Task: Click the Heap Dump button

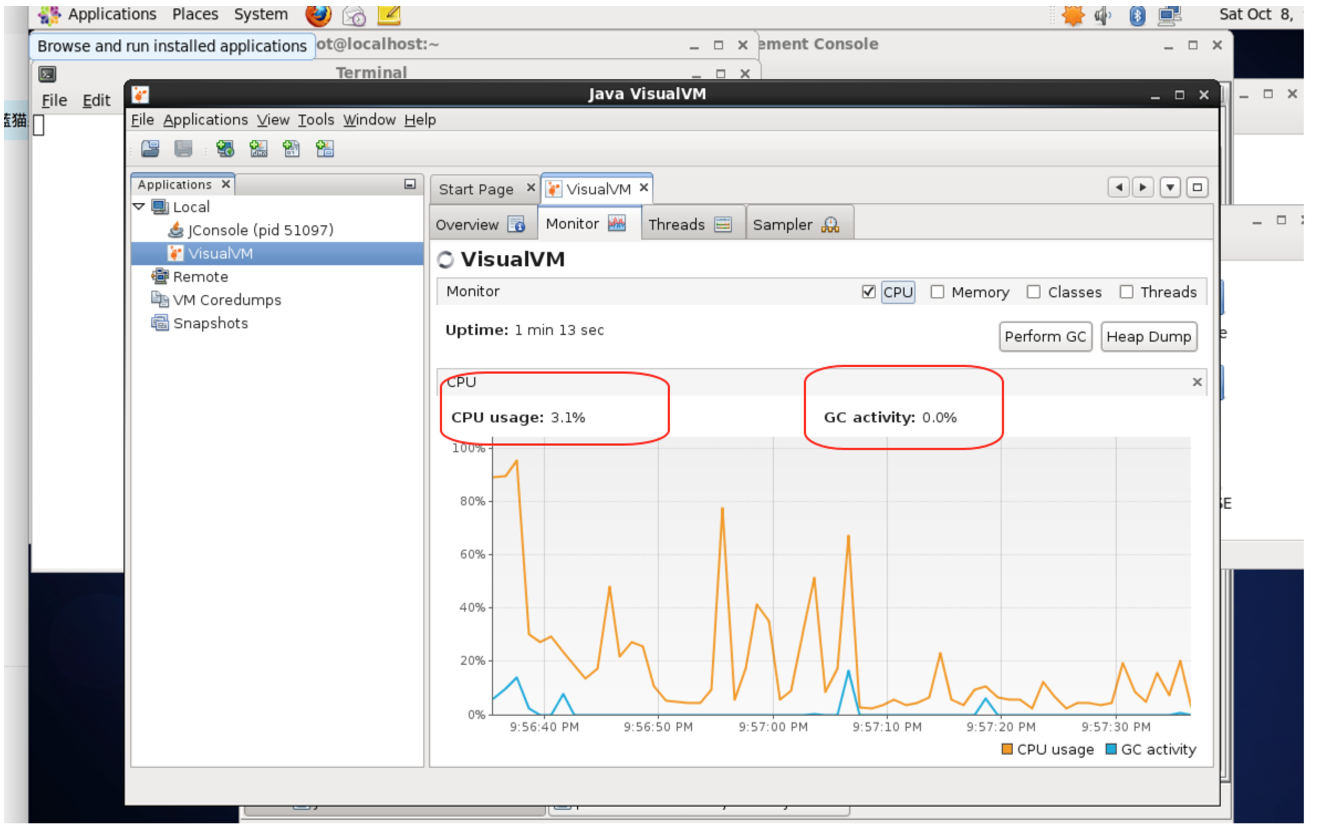Action: click(x=1149, y=337)
